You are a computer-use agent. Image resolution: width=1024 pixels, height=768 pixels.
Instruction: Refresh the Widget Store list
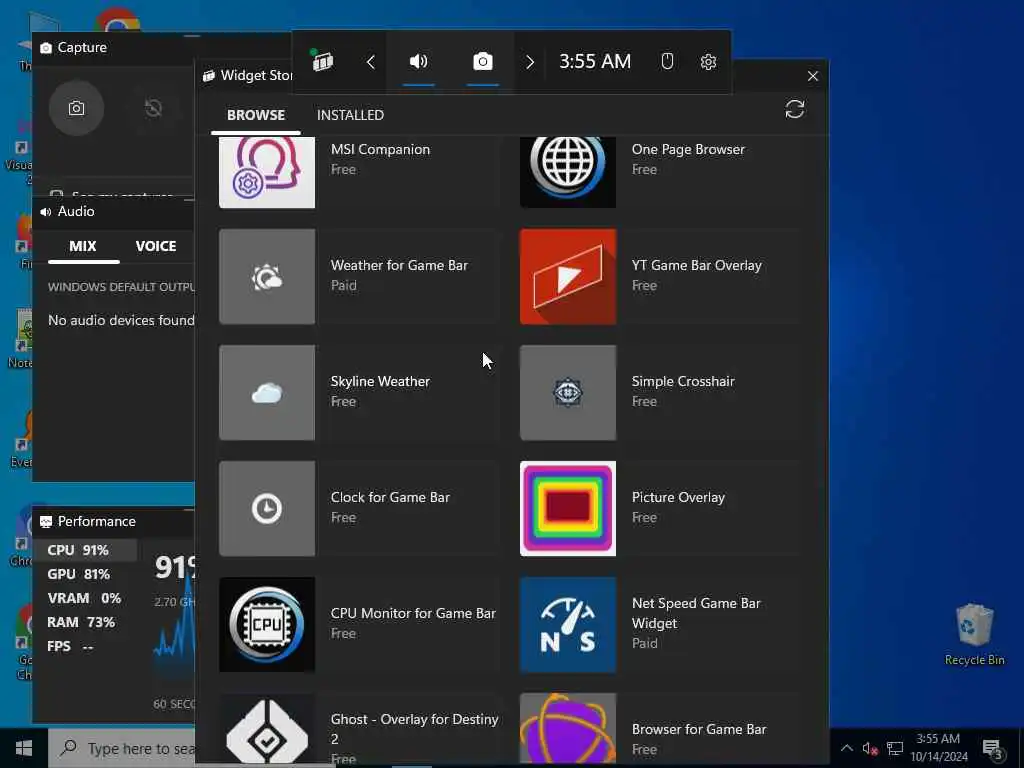pyautogui.click(x=795, y=109)
